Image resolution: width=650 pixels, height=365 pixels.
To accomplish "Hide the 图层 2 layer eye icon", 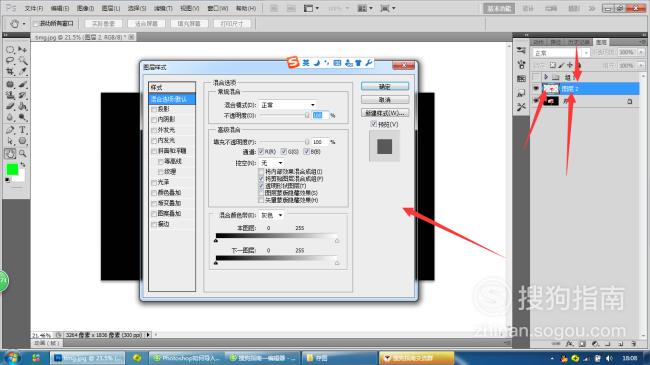I will point(536,88).
